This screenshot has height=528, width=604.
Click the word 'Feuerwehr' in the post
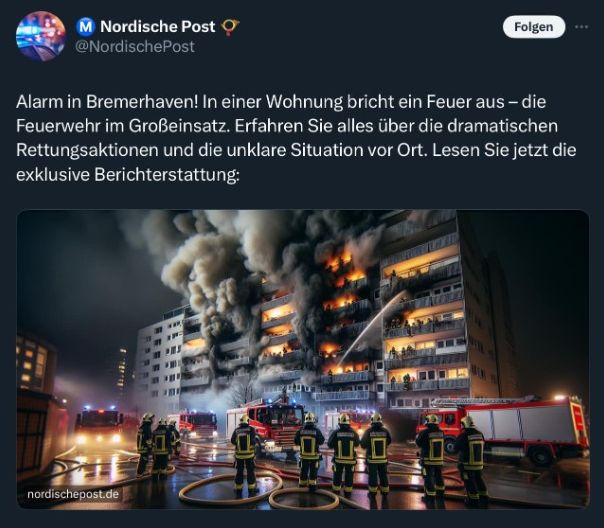coord(58,126)
